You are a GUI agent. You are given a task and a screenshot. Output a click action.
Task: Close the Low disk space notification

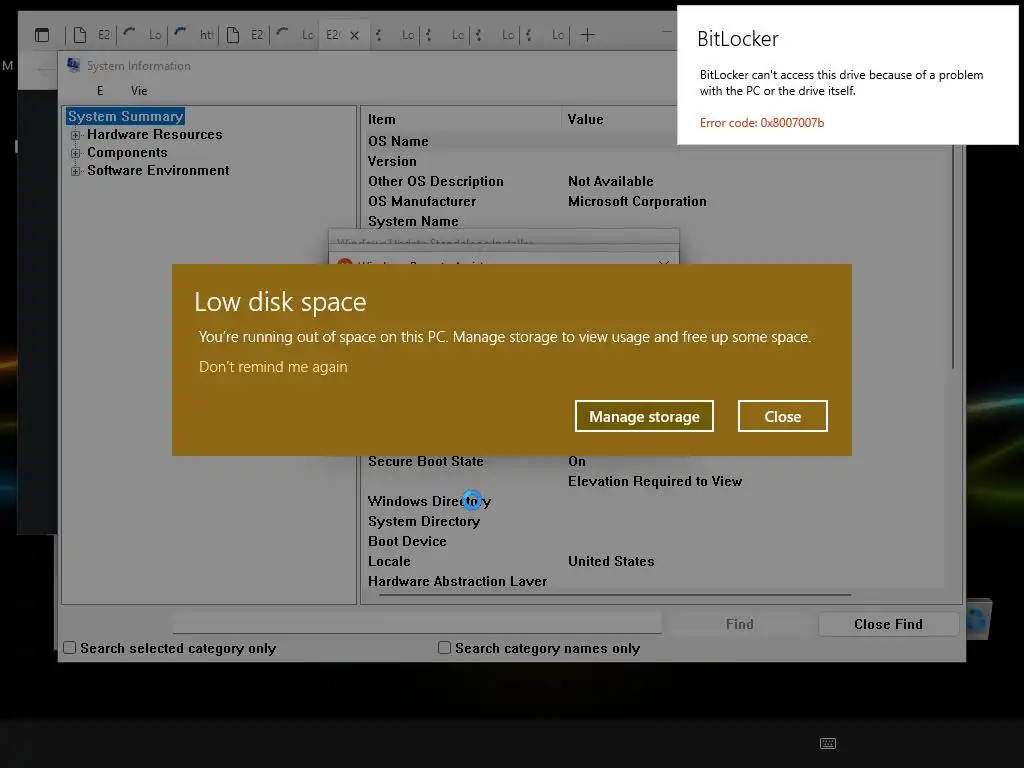(x=782, y=416)
